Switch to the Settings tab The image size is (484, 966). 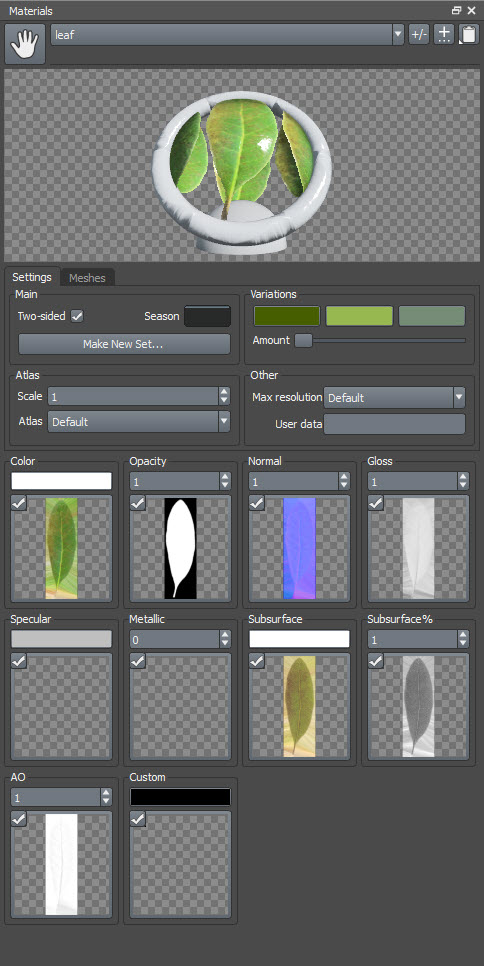click(x=32, y=277)
